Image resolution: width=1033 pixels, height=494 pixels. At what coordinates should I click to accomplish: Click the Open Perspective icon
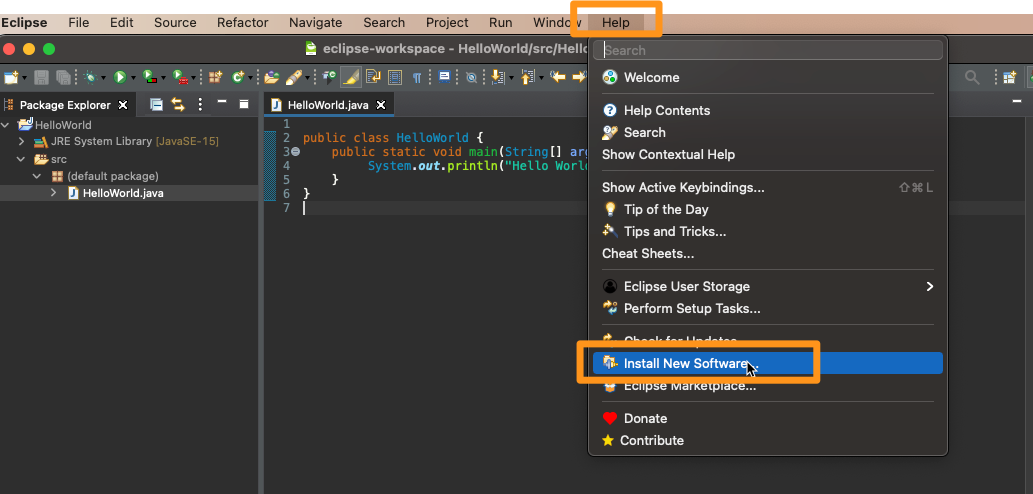tap(1009, 78)
